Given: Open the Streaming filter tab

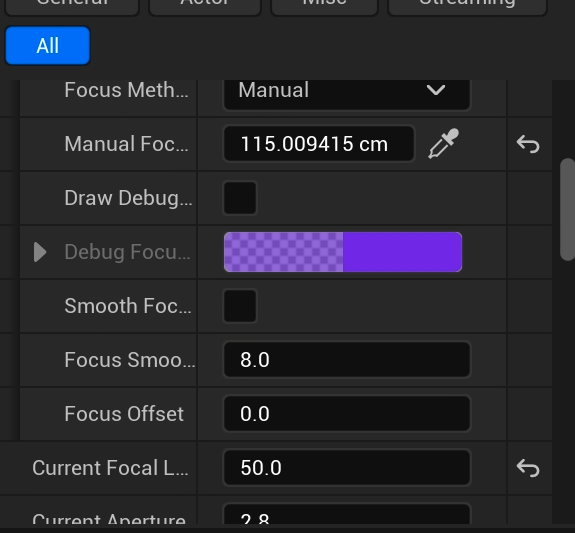Looking at the screenshot, I should [467, 7].
